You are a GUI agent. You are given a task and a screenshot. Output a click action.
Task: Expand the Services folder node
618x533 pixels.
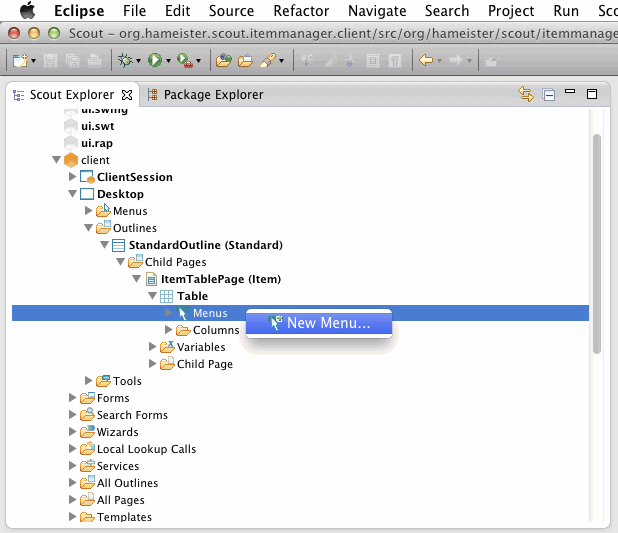coord(72,466)
